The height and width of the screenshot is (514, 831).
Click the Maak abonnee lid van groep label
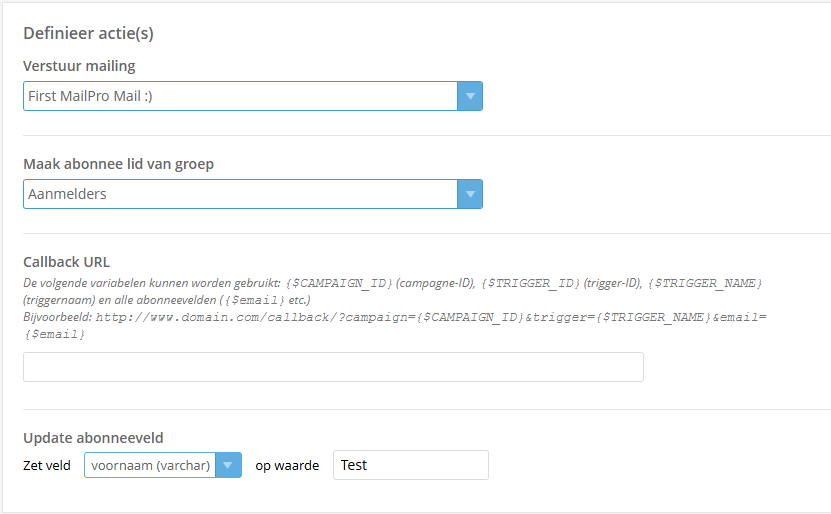pyautogui.click(x=118, y=164)
